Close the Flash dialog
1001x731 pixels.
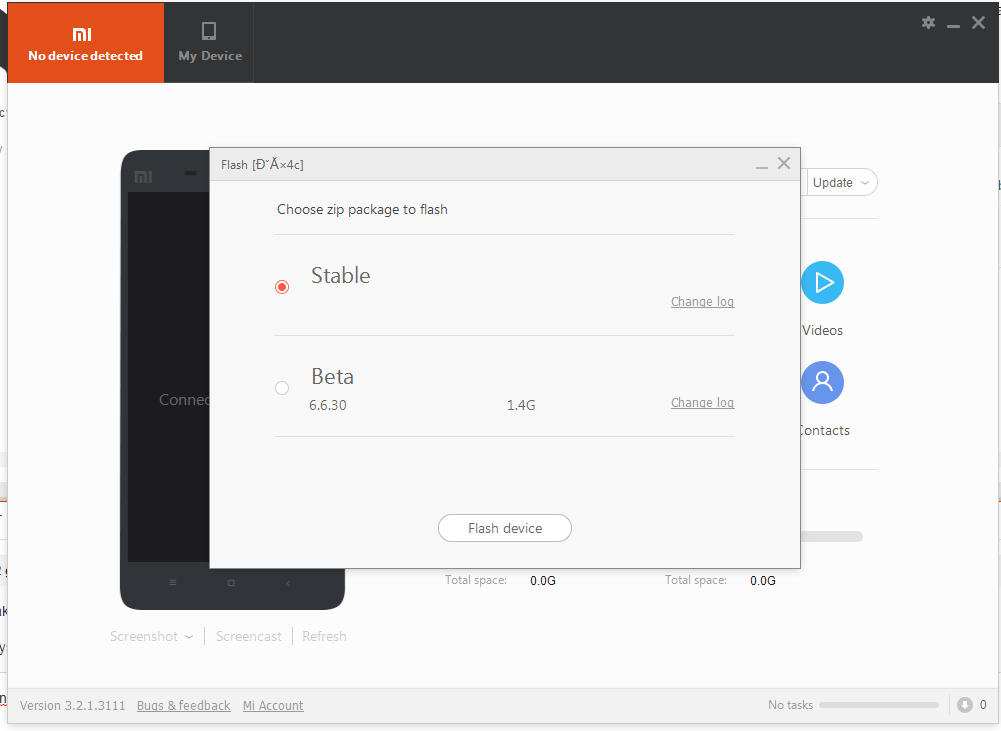pyautogui.click(x=784, y=163)
